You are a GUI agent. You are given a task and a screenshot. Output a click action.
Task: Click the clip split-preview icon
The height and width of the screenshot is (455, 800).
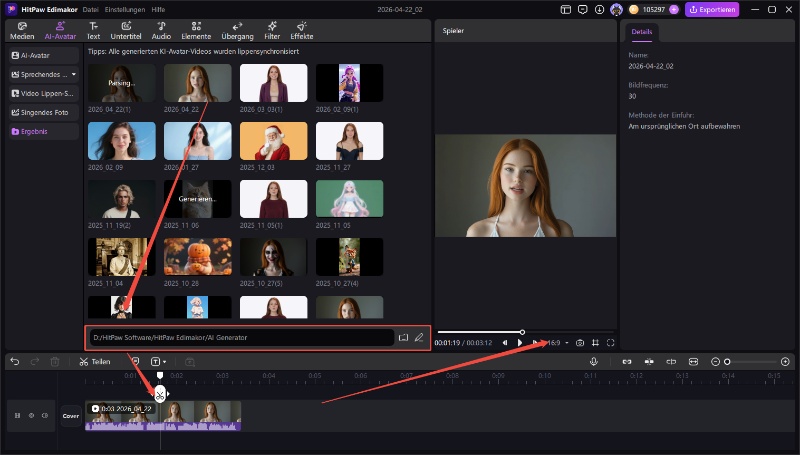click(x=671, y=362)
